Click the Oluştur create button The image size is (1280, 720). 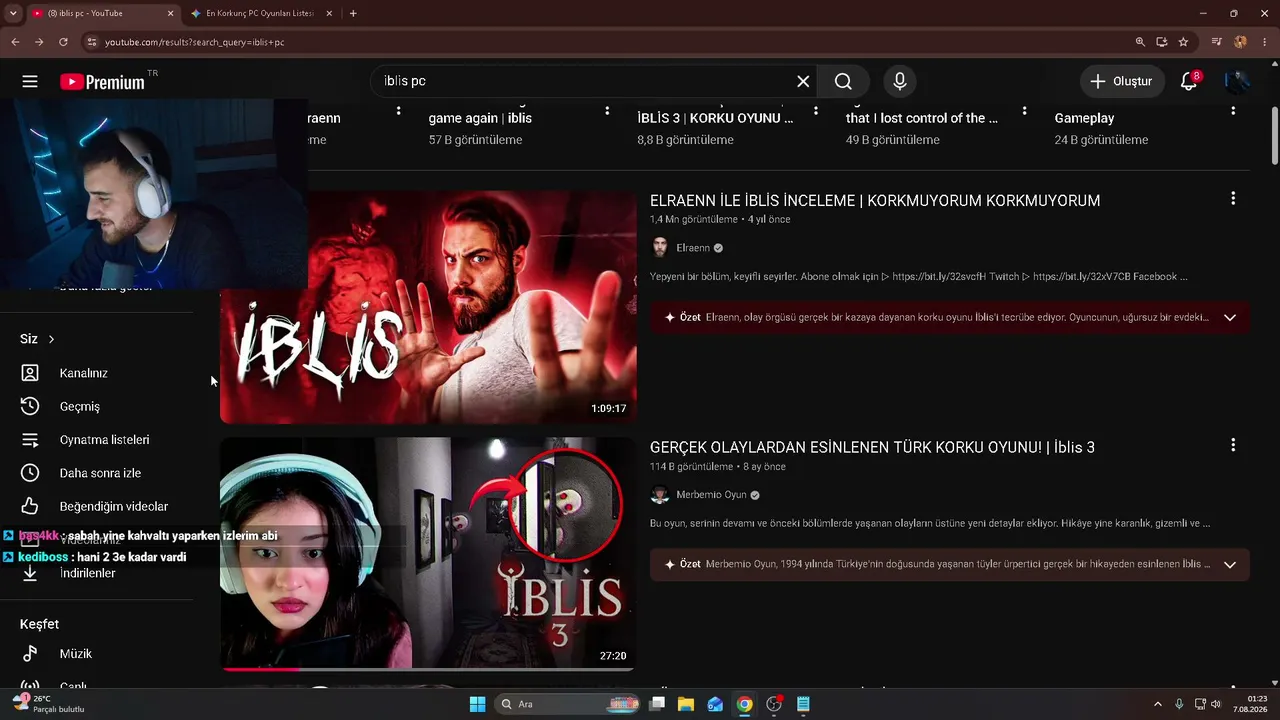[1122, 81]
